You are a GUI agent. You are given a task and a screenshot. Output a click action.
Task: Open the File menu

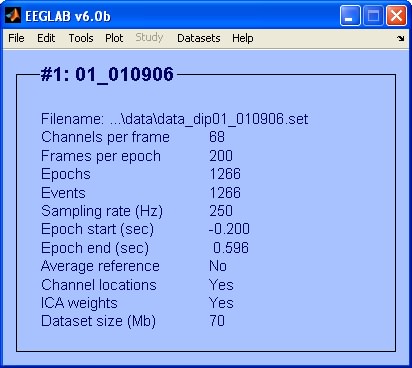click(x=16, y=38)
